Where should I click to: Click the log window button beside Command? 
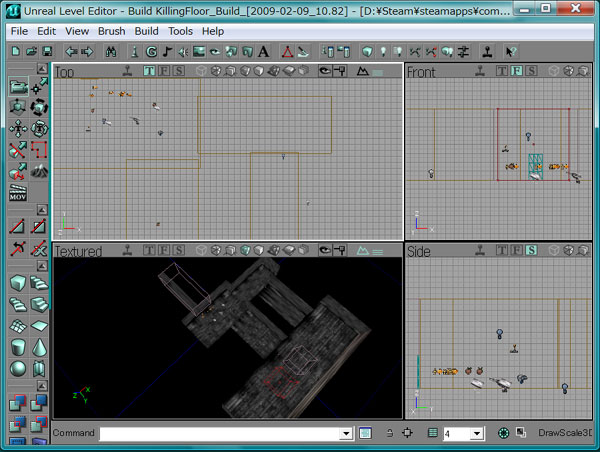365,433
